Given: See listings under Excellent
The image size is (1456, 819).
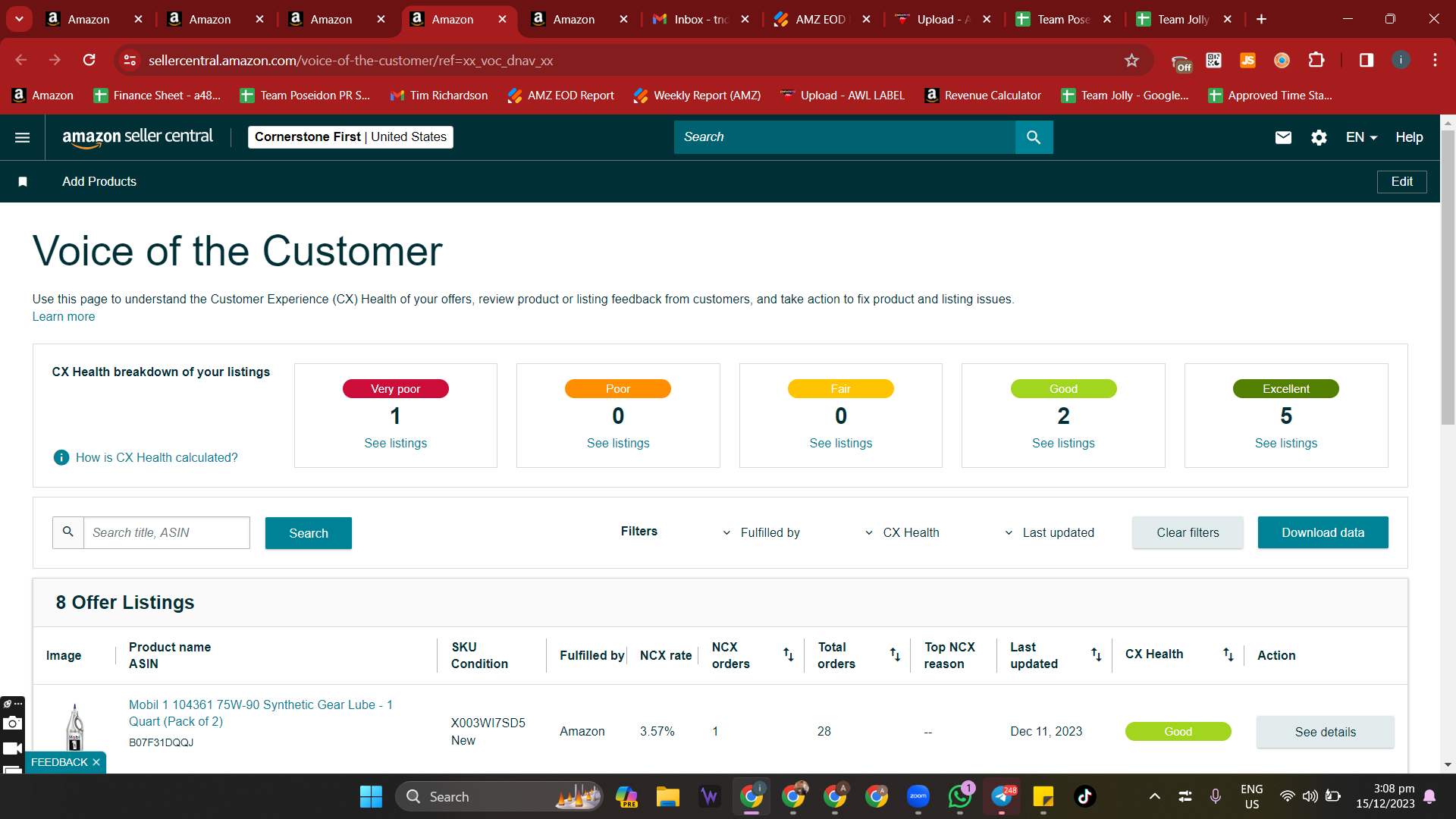Looking at the screenshot, I should 1286,443.
